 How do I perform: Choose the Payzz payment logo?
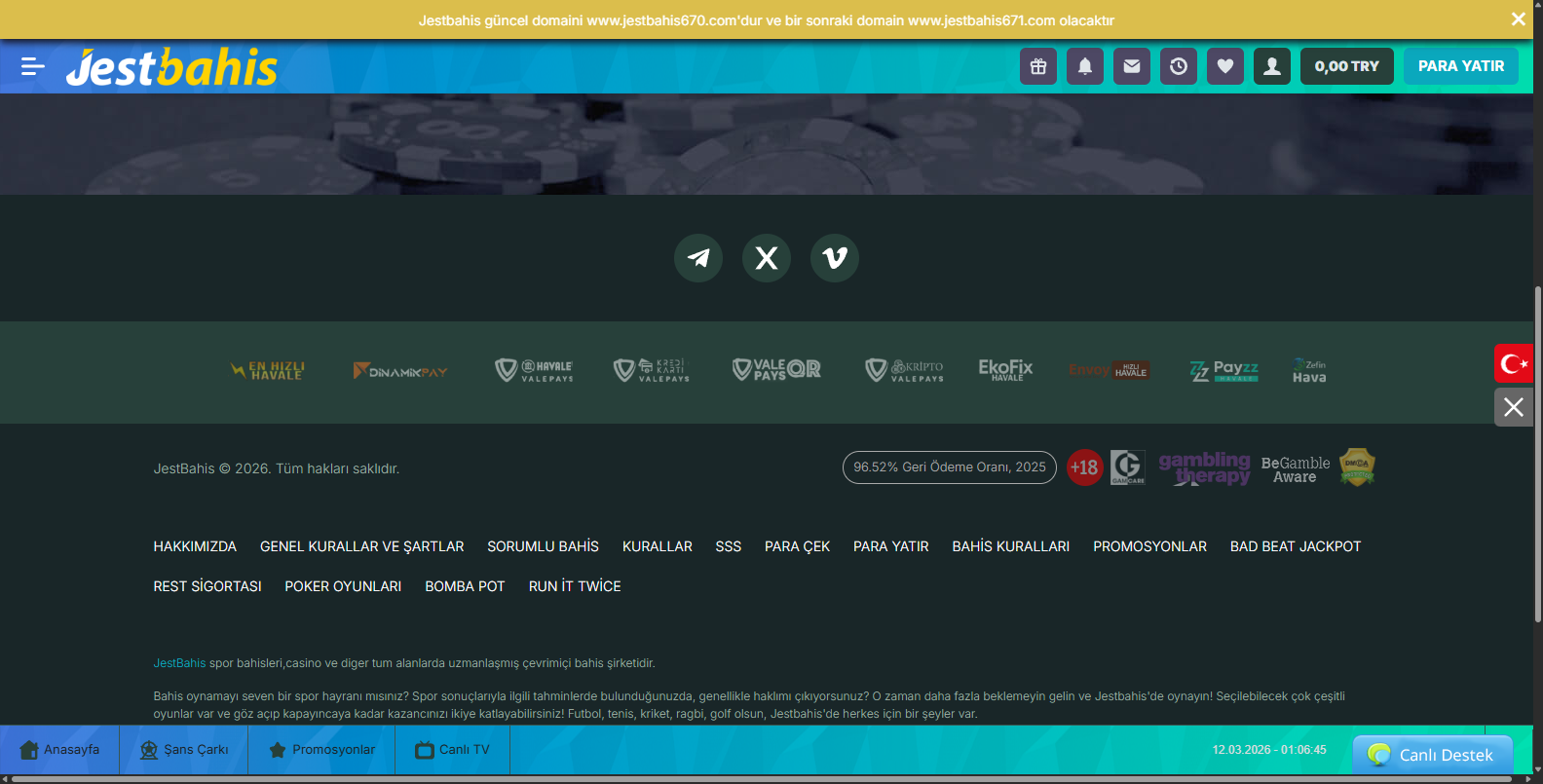pos(1224,371)
